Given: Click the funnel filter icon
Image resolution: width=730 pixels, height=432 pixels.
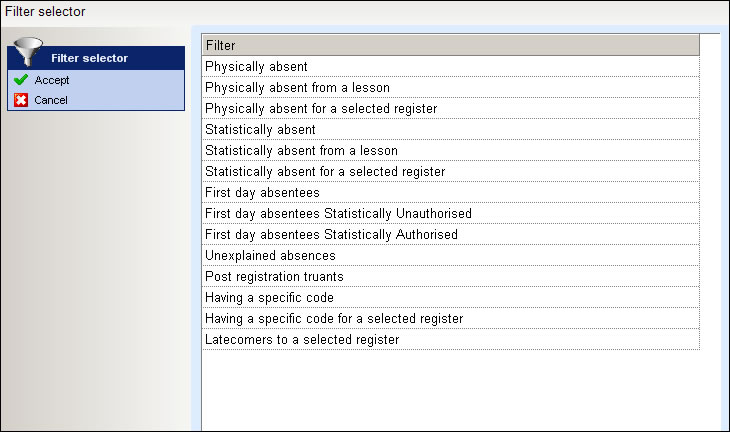Looking at the screenshot, I should coord(28,51).
